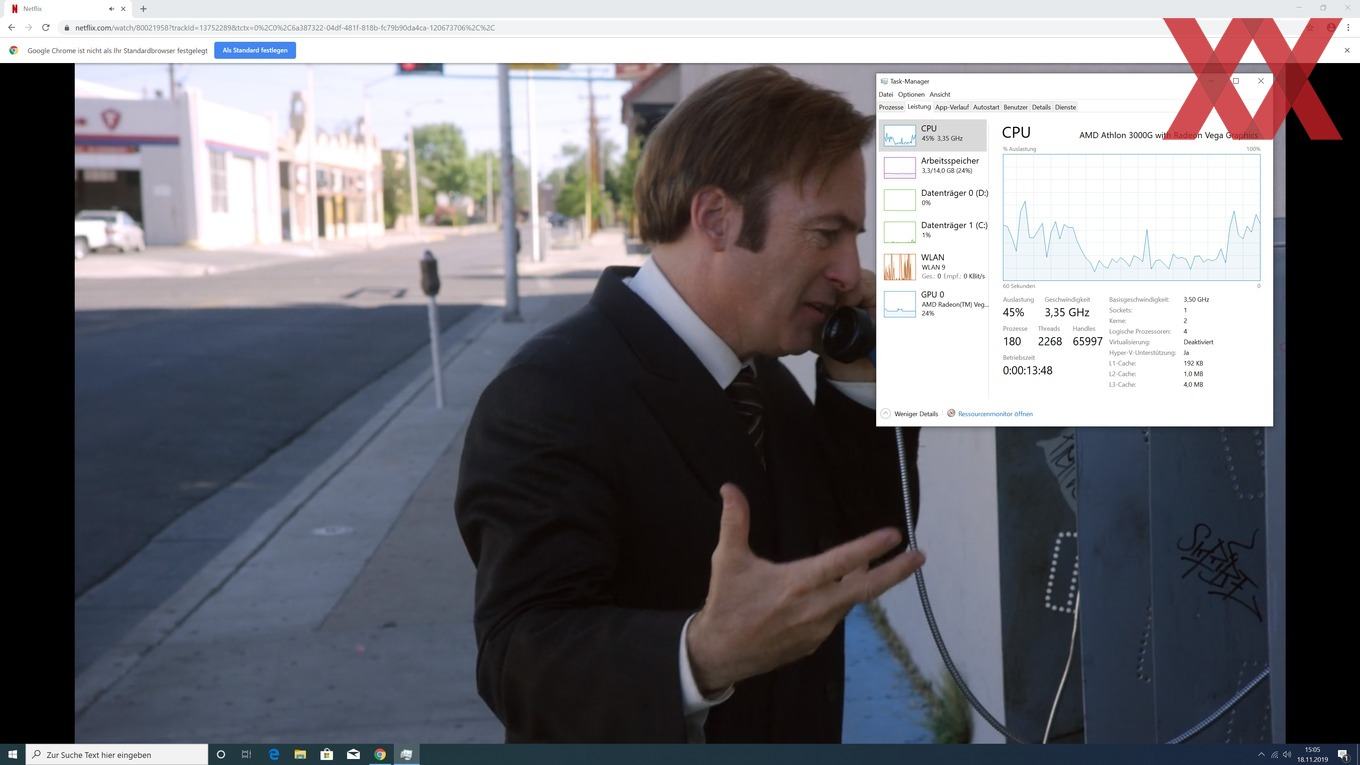Screen dimensions: 1360x765
Task: Switch to the Dienste tab
Action: (x=1066, y=107)
